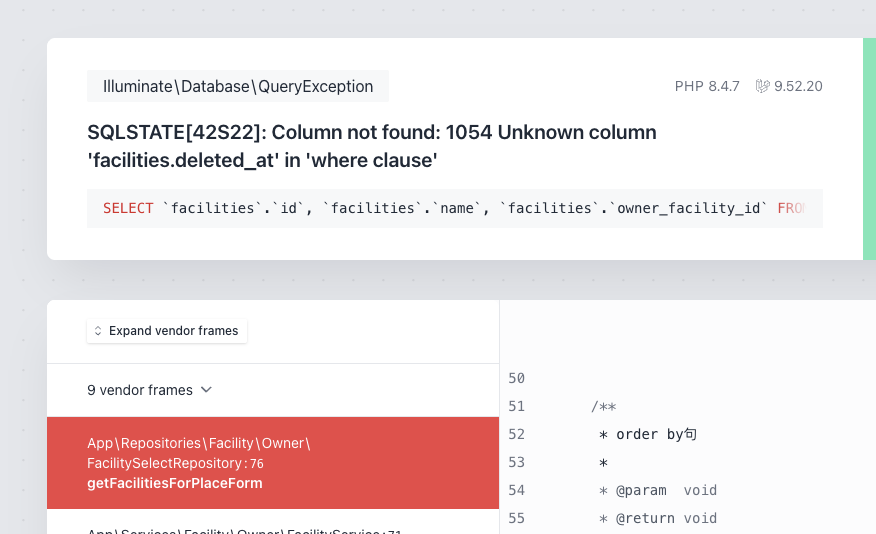Viewport: 876px width, 534px height.
Task: Click the Illuminate\Database\QueryException class label
Action: tap(238, 87)
